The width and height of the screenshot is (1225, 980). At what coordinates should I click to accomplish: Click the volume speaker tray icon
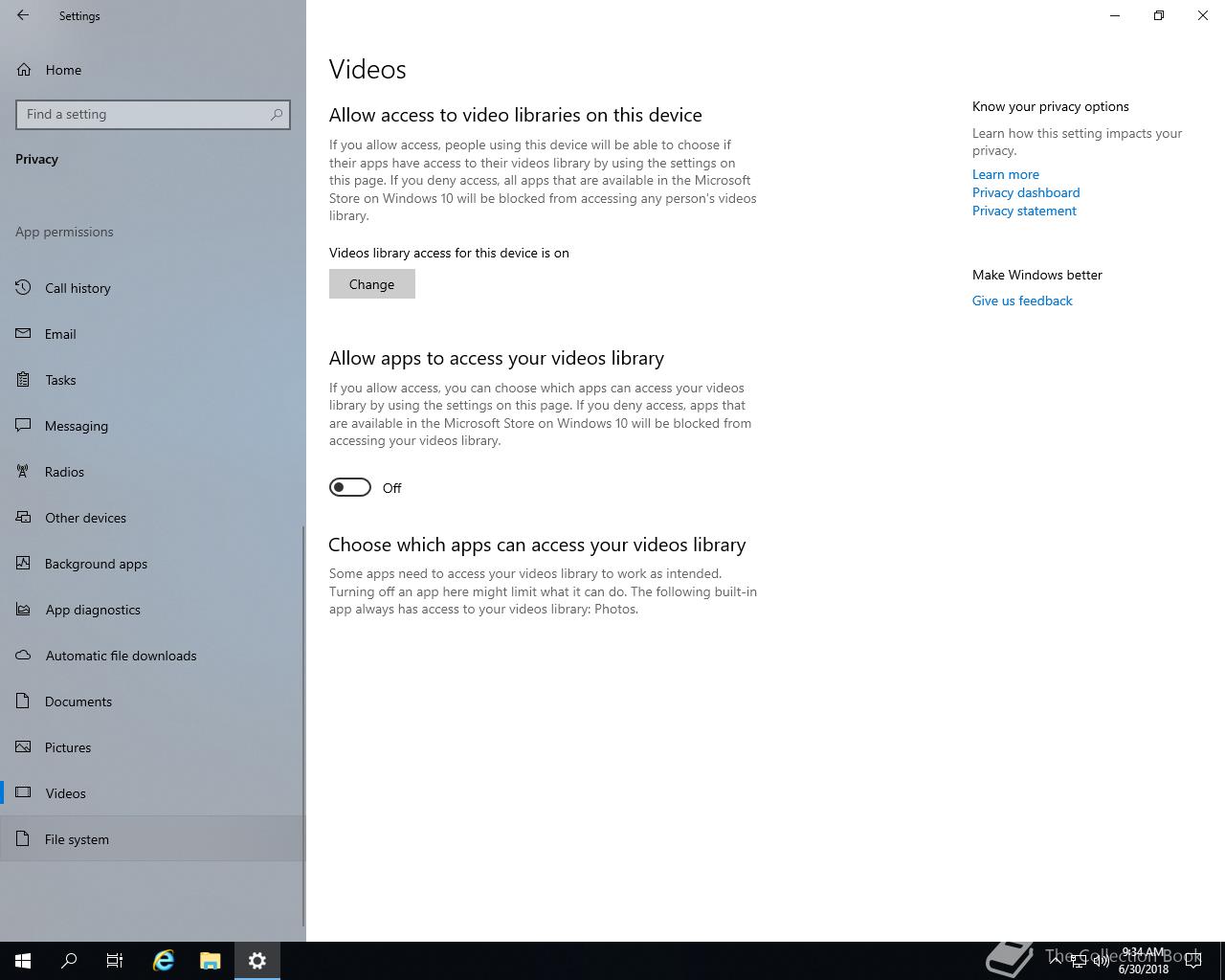tap(1101, 961)
